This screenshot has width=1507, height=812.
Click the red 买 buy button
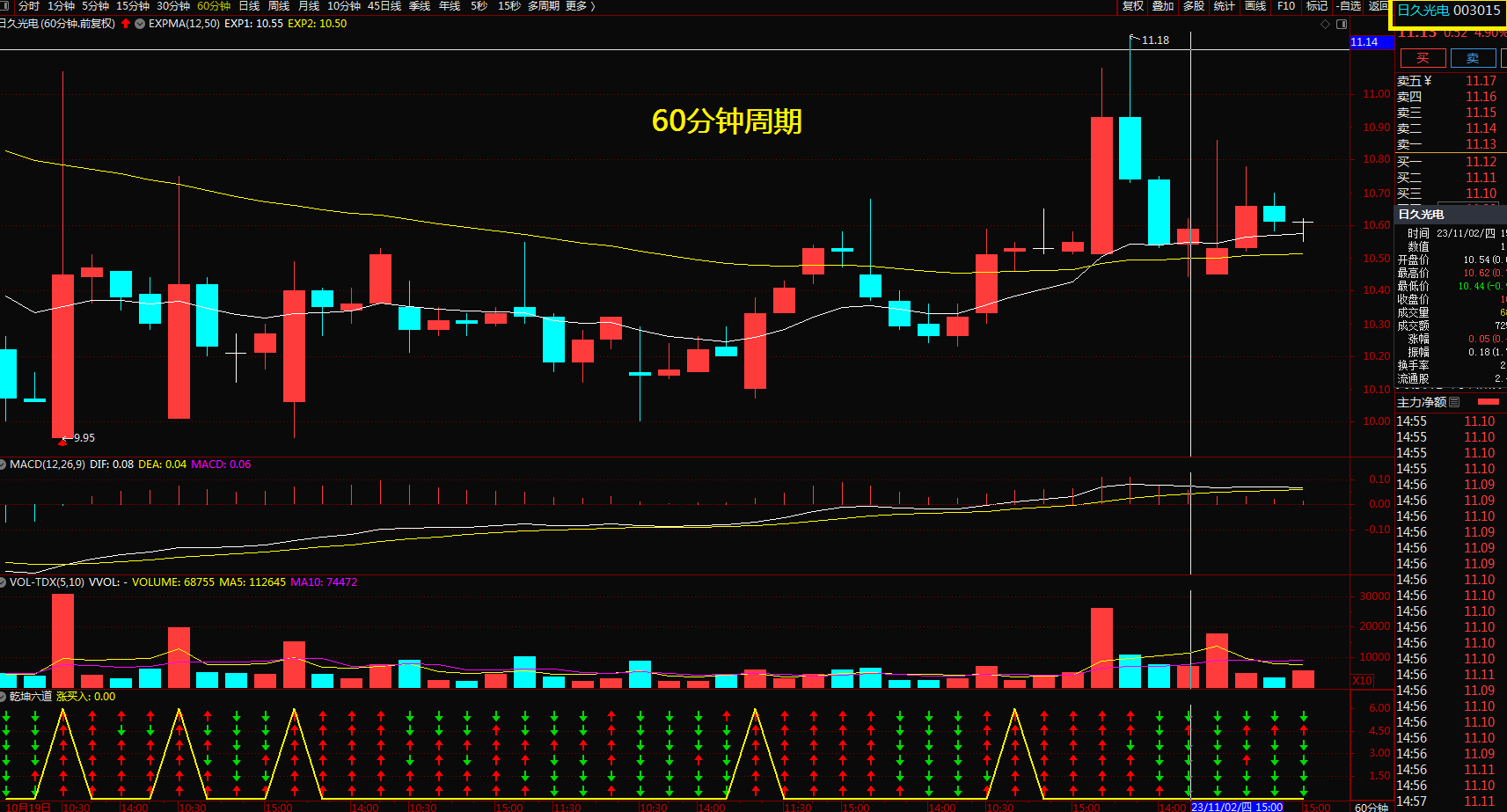(x=1423, y=58)
